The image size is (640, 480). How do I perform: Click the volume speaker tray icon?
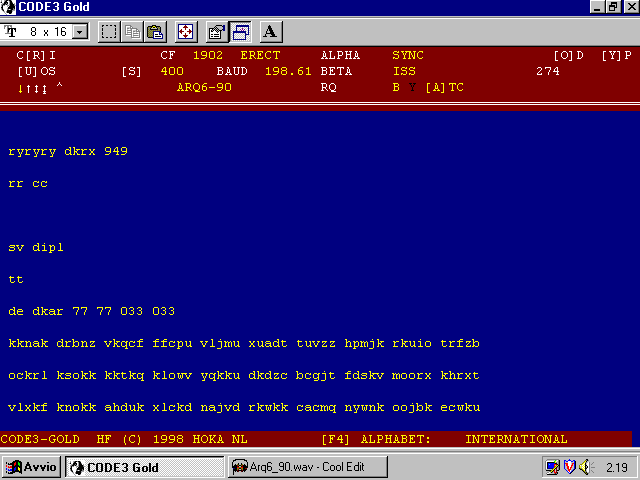pyautogui.click(x=585, y=467)
